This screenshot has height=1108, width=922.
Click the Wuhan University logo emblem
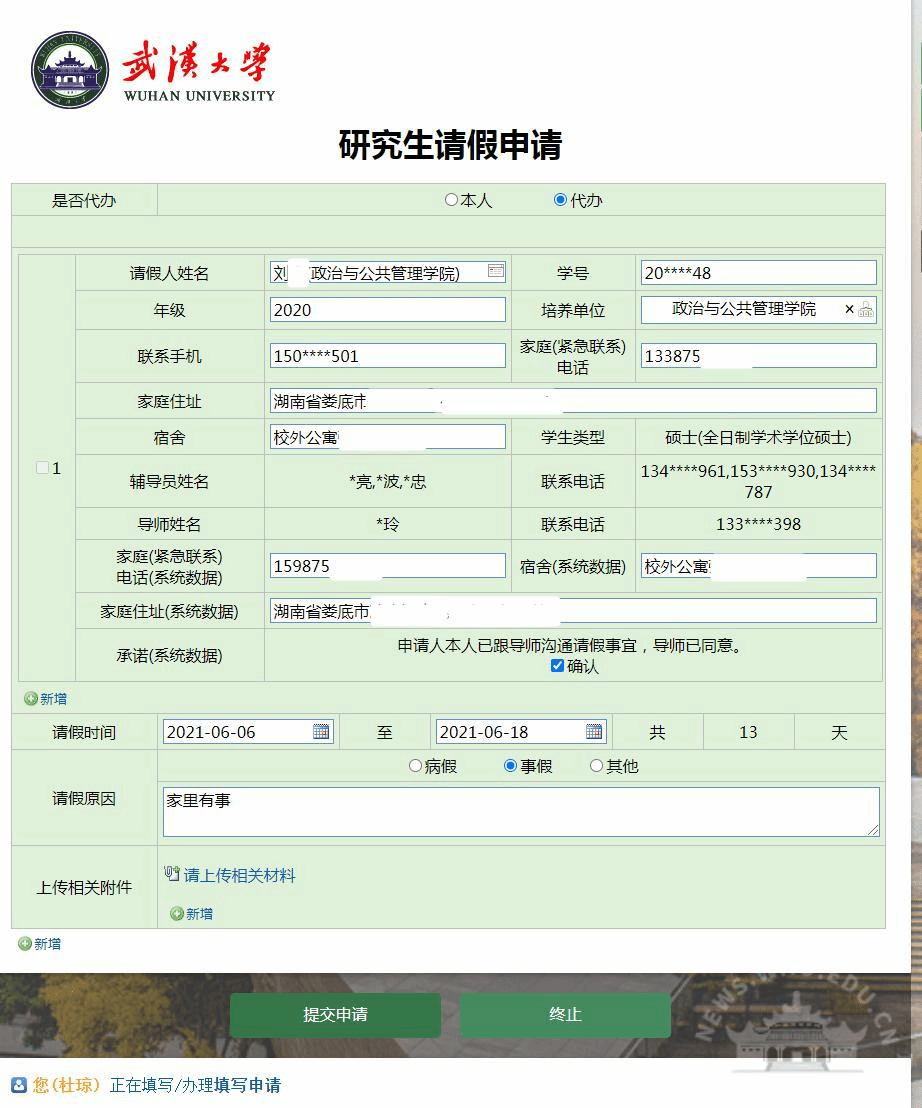click(69, 70)
